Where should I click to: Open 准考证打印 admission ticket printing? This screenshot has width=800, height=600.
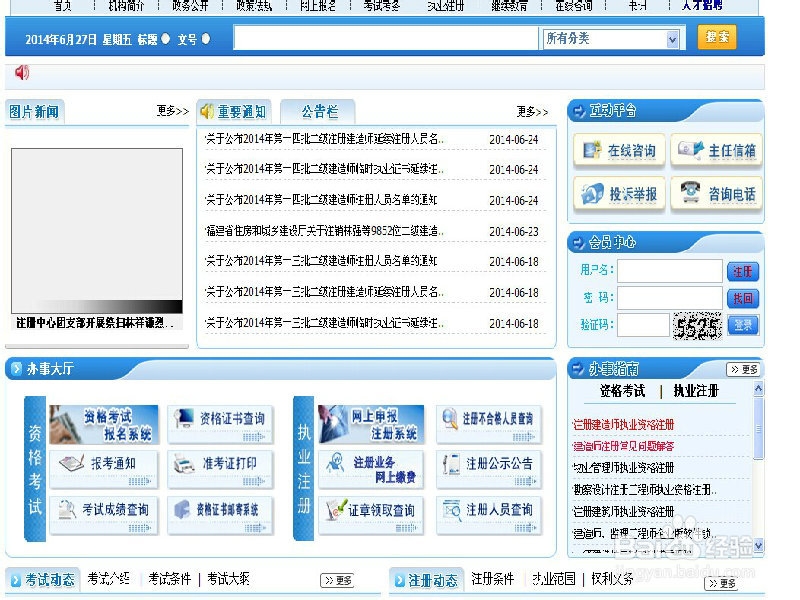tap(220, 469)
